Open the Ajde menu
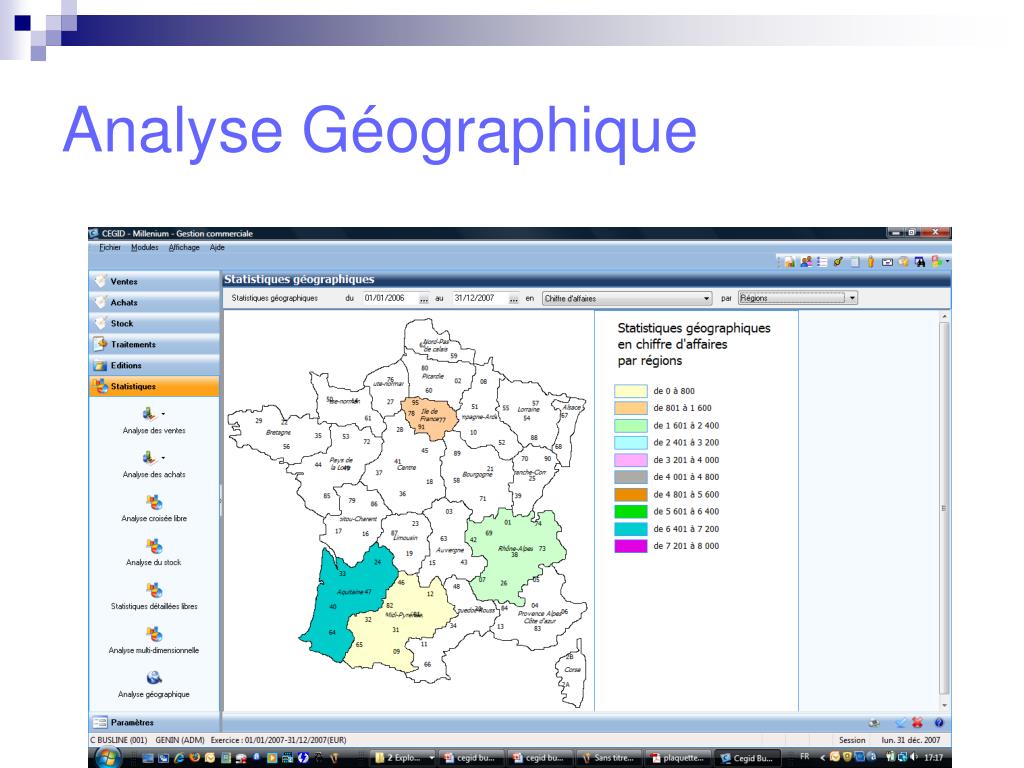 217,248
